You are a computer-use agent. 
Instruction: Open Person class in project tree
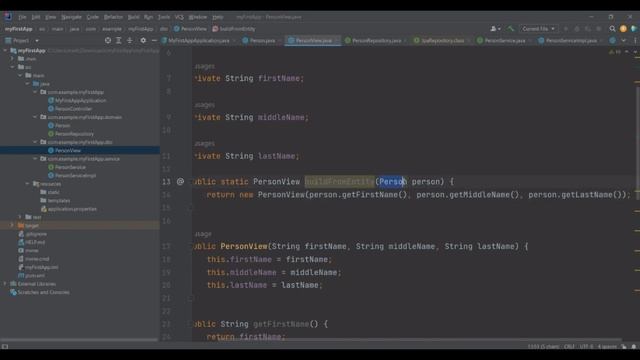point(59,125)
